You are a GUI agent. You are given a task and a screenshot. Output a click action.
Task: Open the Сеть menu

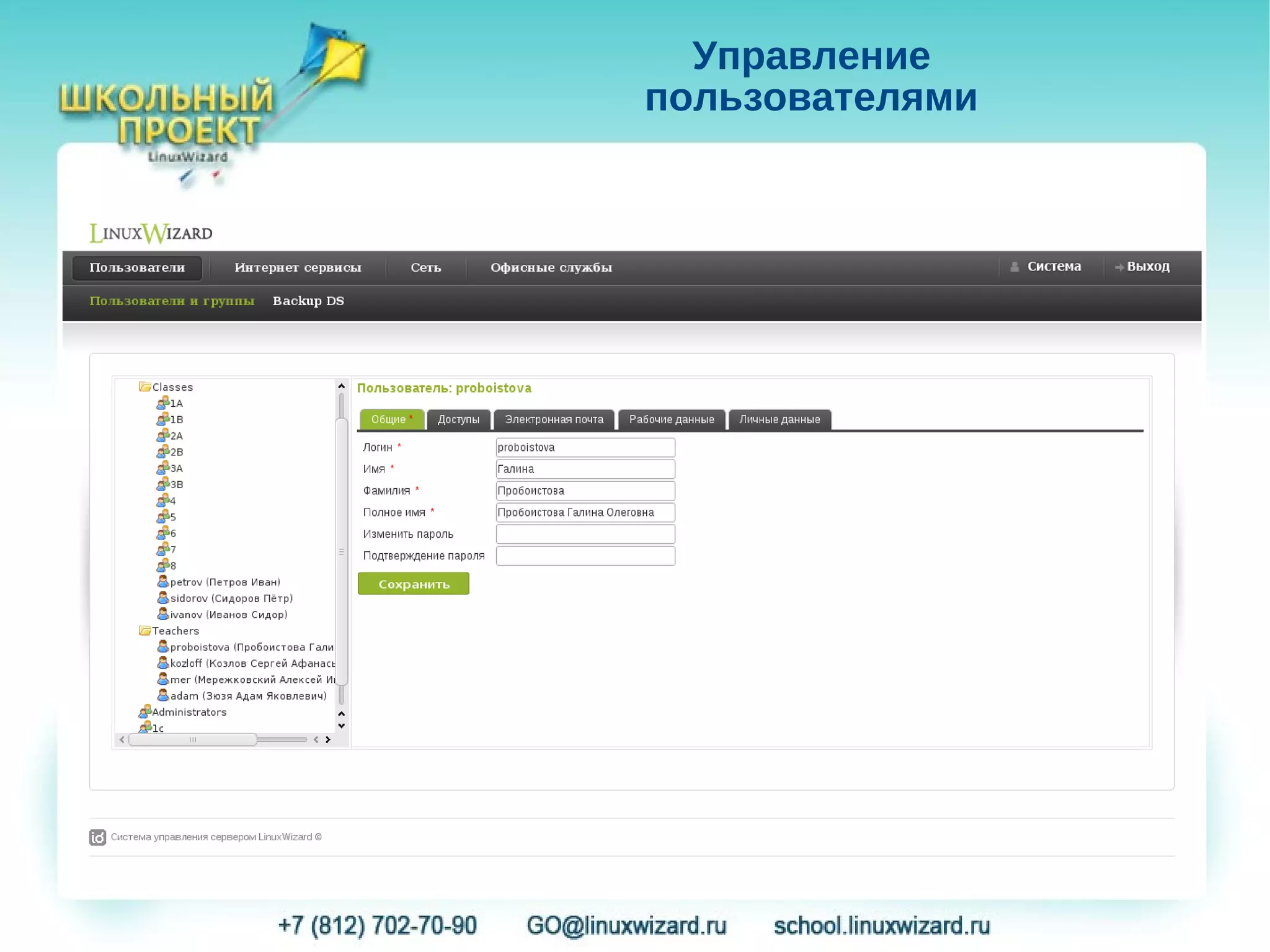(425, 268)
